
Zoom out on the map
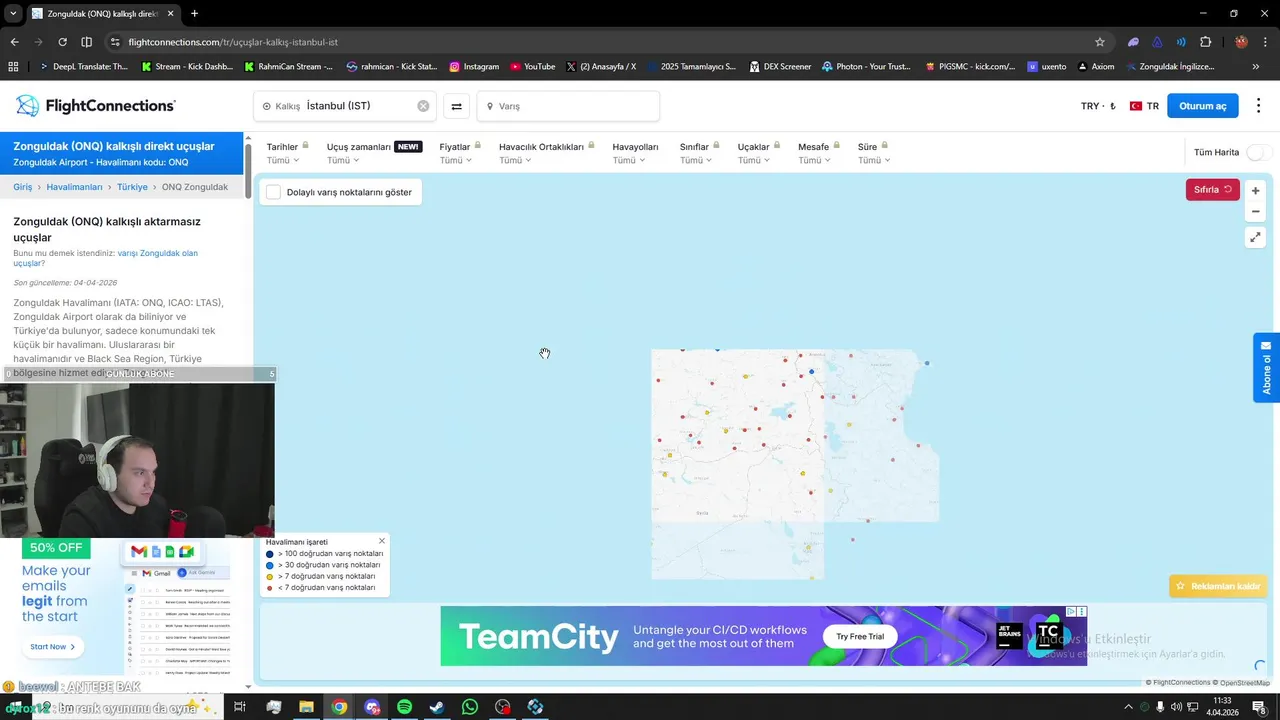tap(1255, 211)
